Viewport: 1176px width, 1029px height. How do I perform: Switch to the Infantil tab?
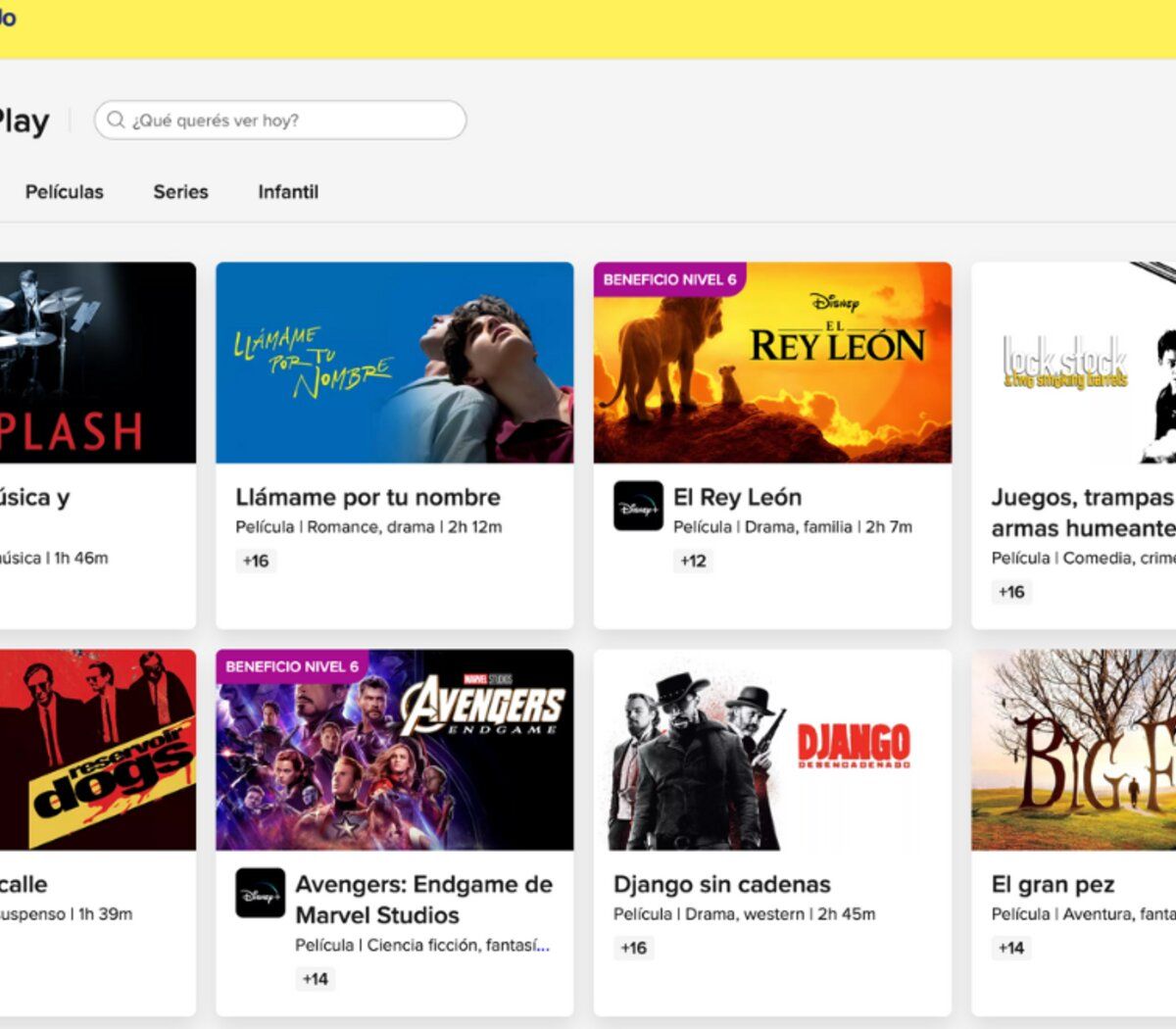[x=289, y=192]
